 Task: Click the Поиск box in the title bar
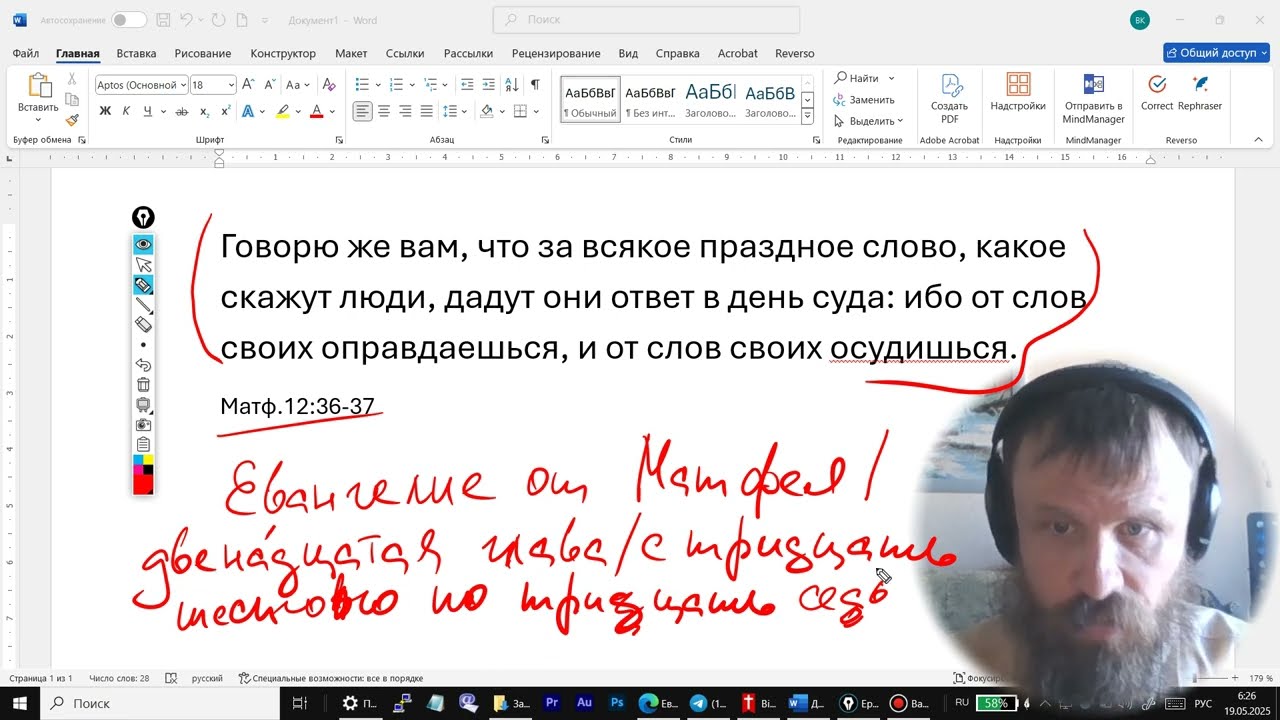click(646, 19)
